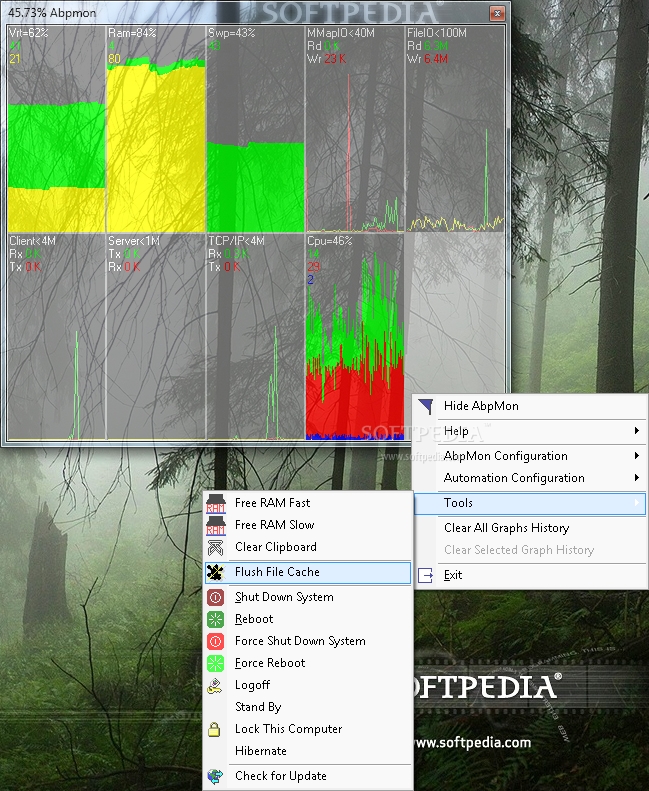649x791 pixels.
Task: Select Clear Clipboard menu entry
Action: (x=308, y=547)
